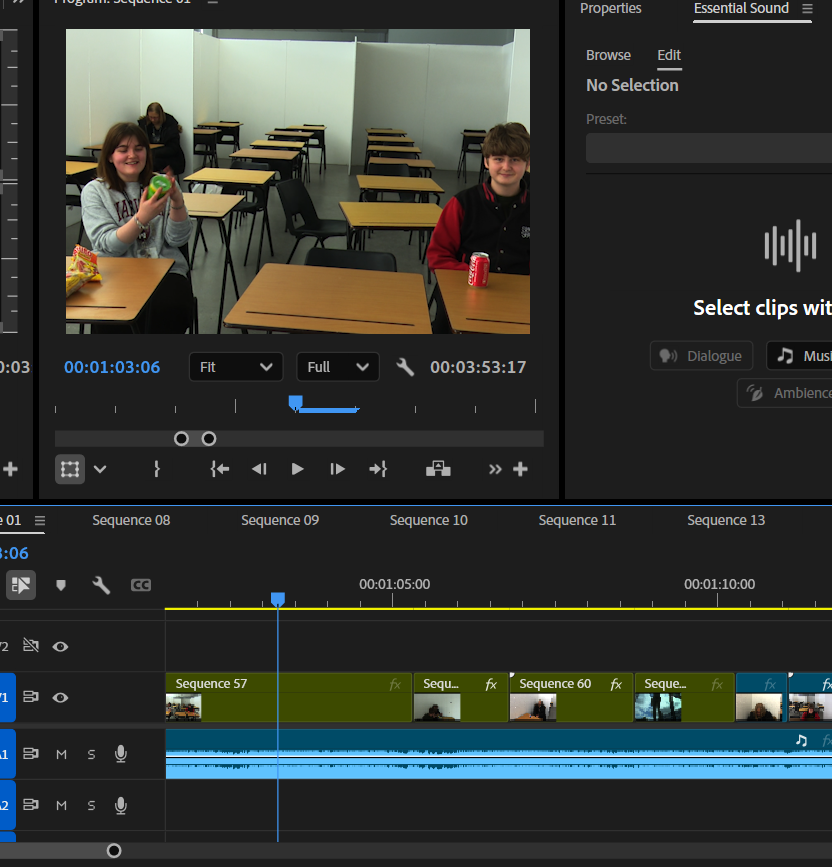The image size is (832, 867).
Task: Click the fx badge on Sequence 57 clip
Action: pos(395,685)
